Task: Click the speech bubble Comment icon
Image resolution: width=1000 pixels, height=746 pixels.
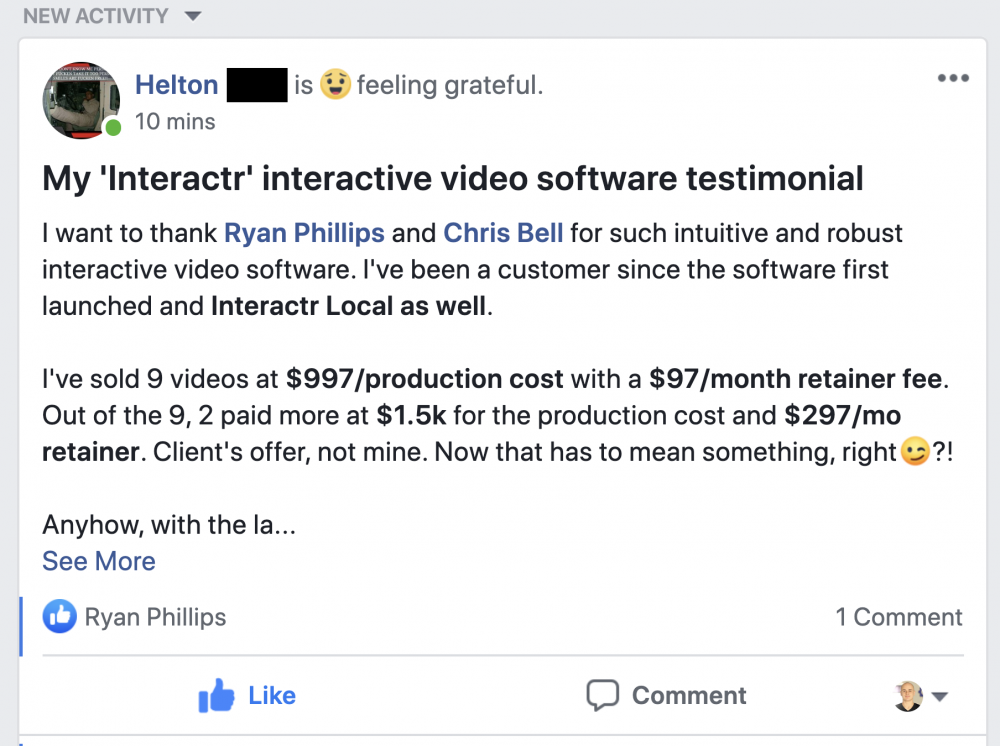Action: tap(602, 695)
